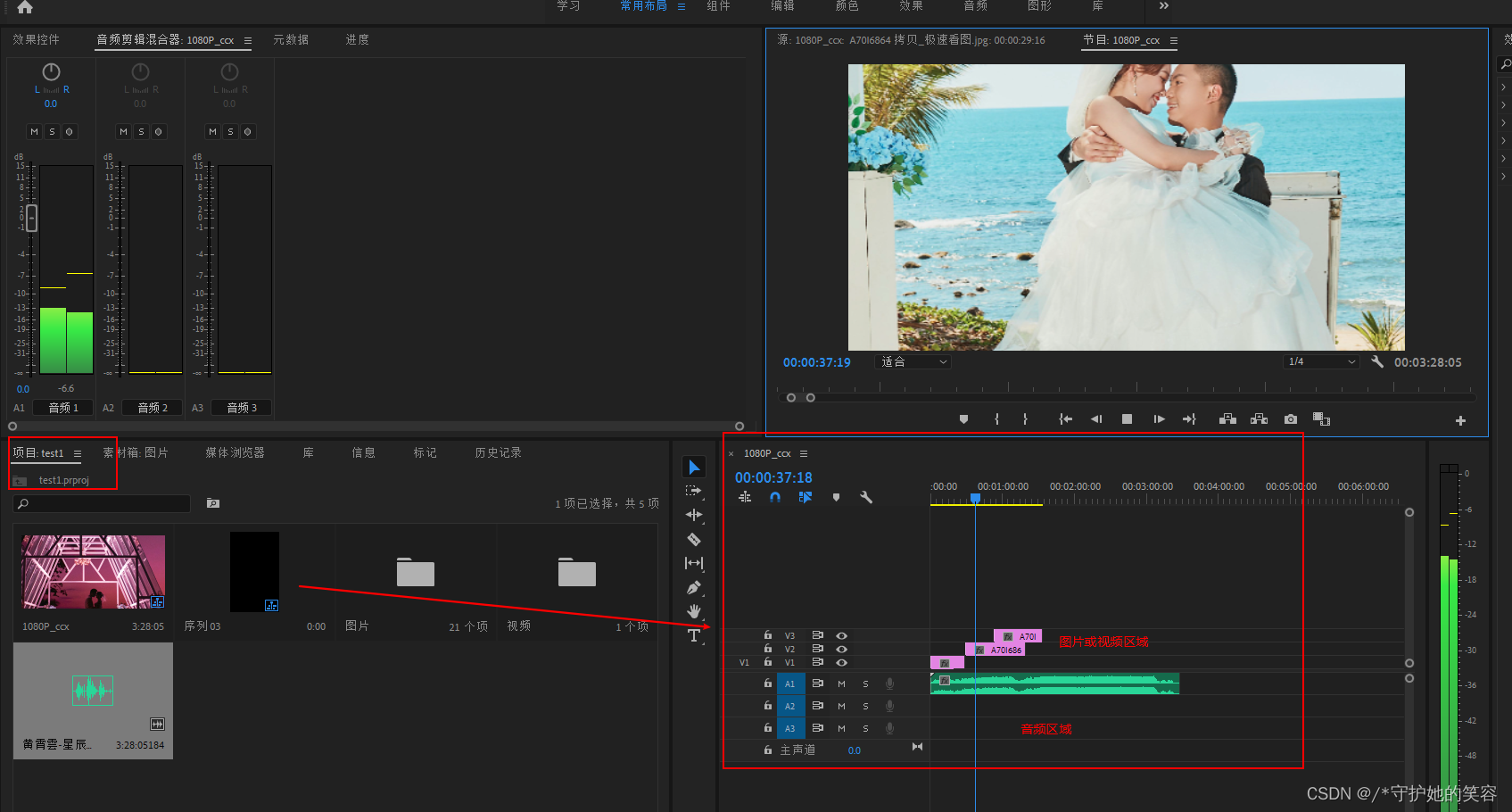
Task: Open the zoom level 适合 dropdown
Action: tap(913, 361)
